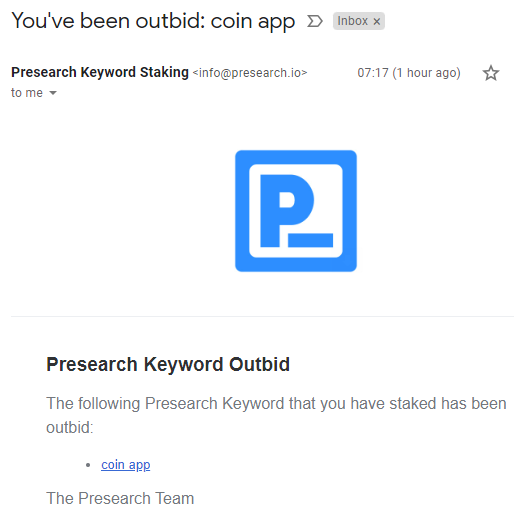
Task: Open the Inbox label
Action: (353, 21)
